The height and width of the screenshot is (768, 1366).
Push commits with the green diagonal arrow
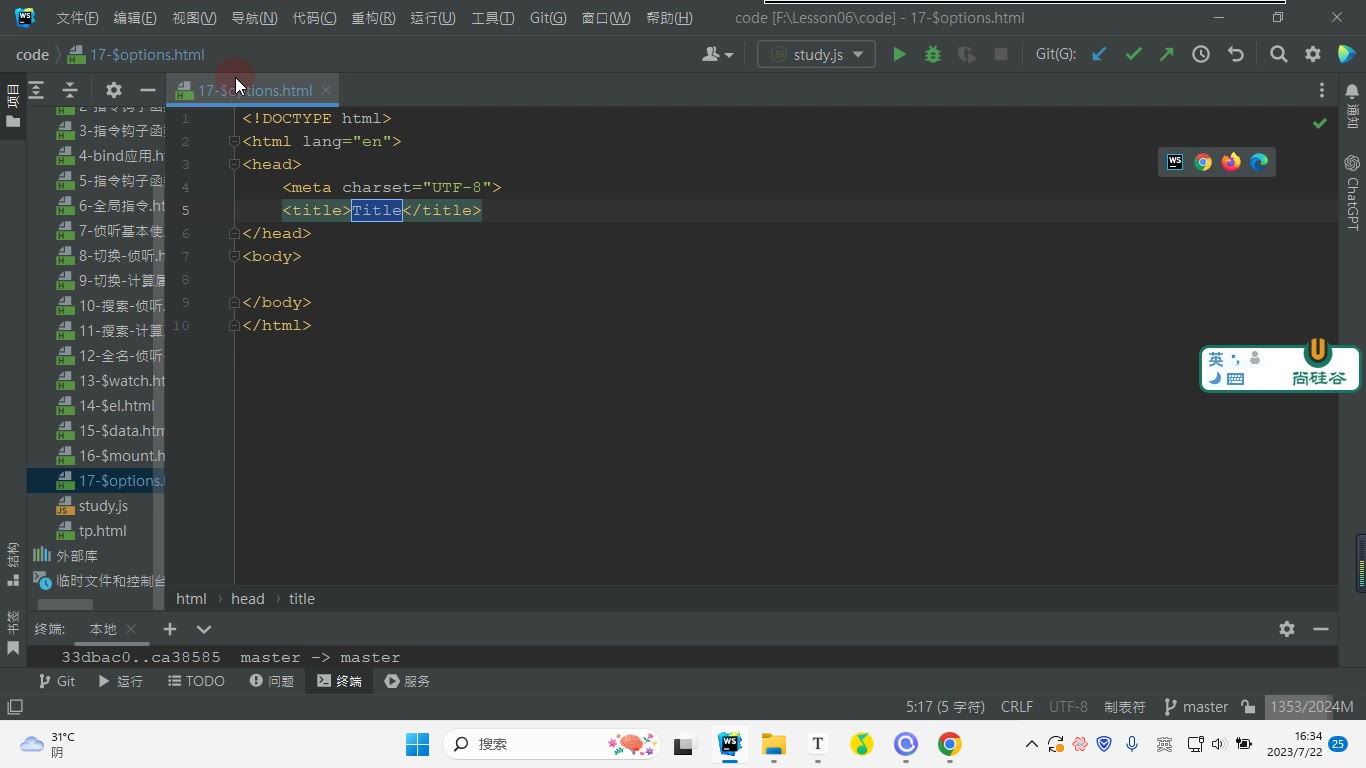[x=1167, y=55]
